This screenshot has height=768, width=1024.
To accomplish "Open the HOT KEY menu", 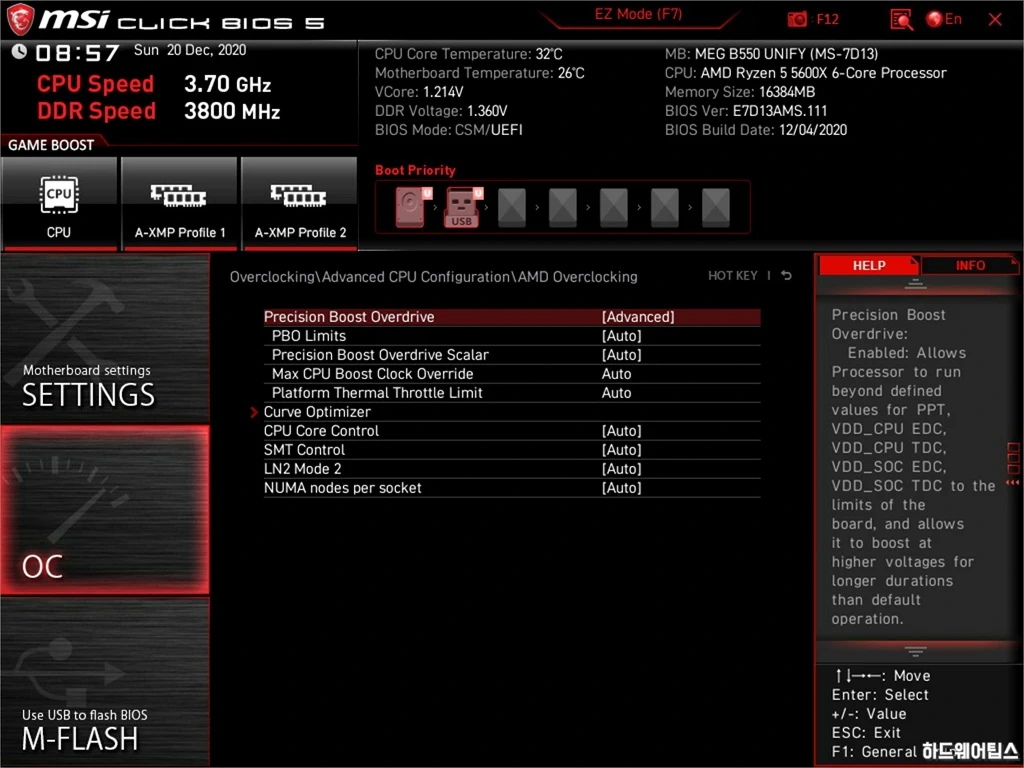I will pyautogui.click(x=733, y=276).
